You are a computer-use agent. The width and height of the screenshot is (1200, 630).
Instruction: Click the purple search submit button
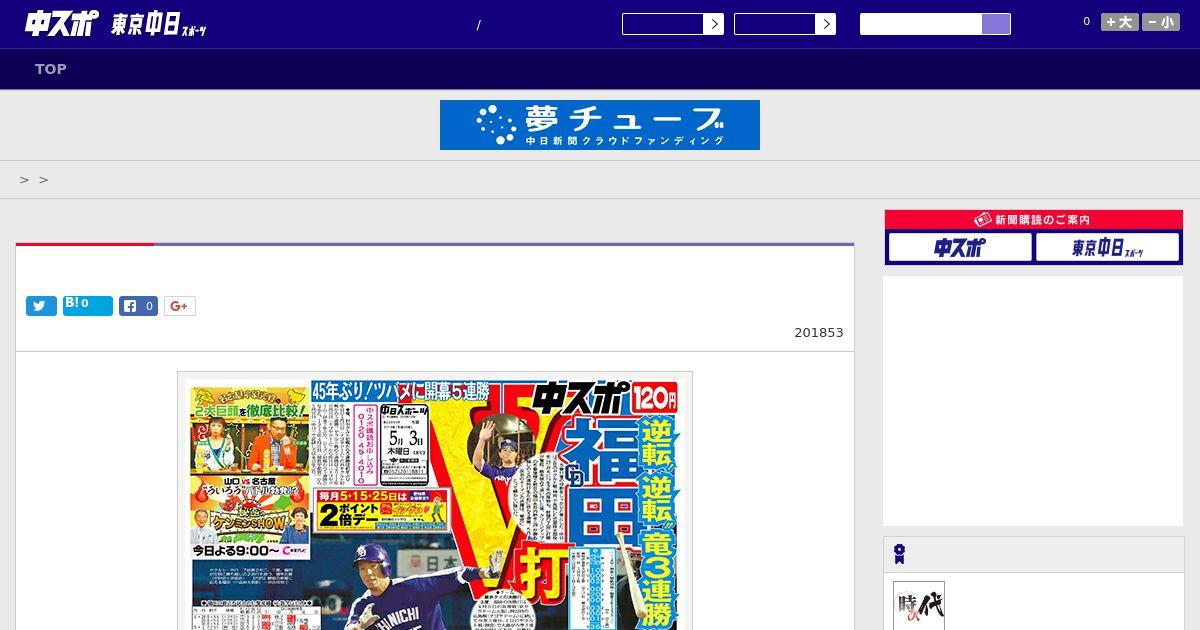pos(996,24)
